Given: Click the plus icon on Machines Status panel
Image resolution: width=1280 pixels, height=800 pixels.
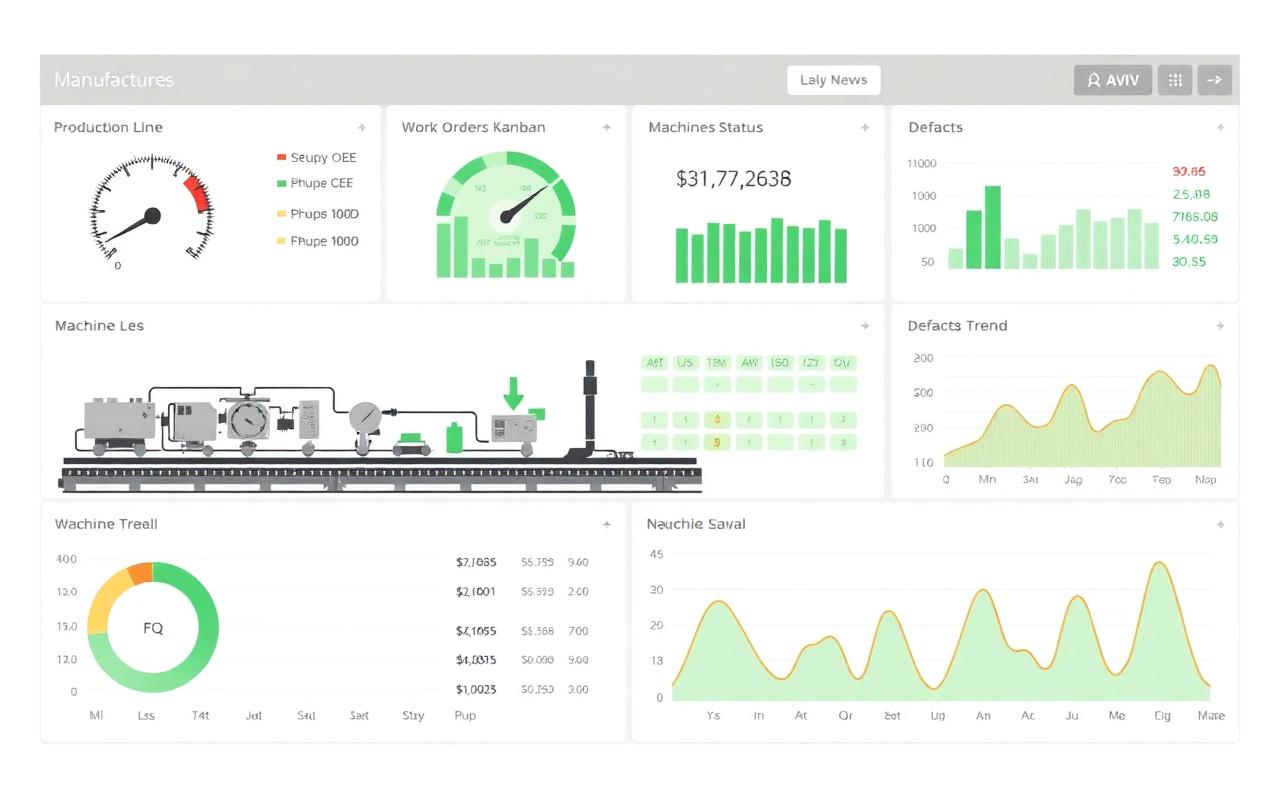Looking at the screenshot, I should click(x=865, y=128).
